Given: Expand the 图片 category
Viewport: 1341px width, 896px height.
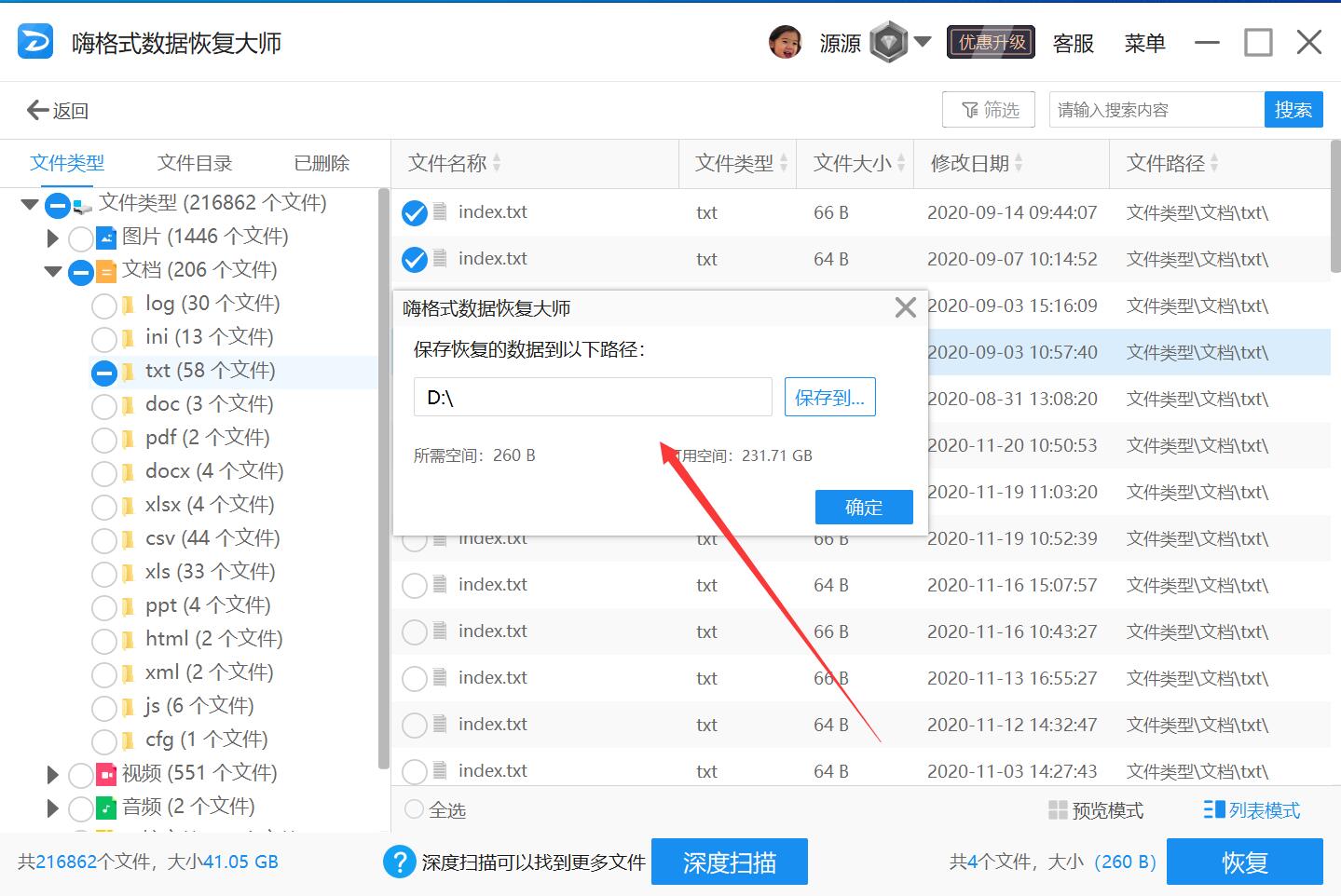Looking at the screenshot, I should pos(52,238).
